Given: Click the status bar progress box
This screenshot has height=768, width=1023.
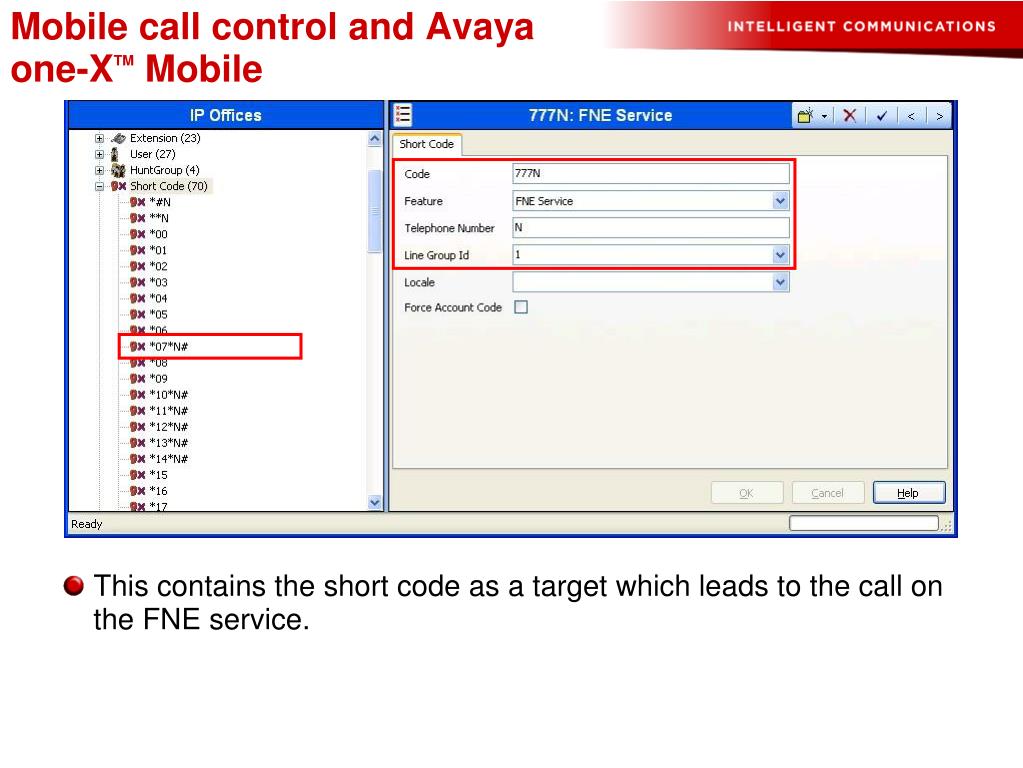Looking at the screenshot, I should (864, 523).
